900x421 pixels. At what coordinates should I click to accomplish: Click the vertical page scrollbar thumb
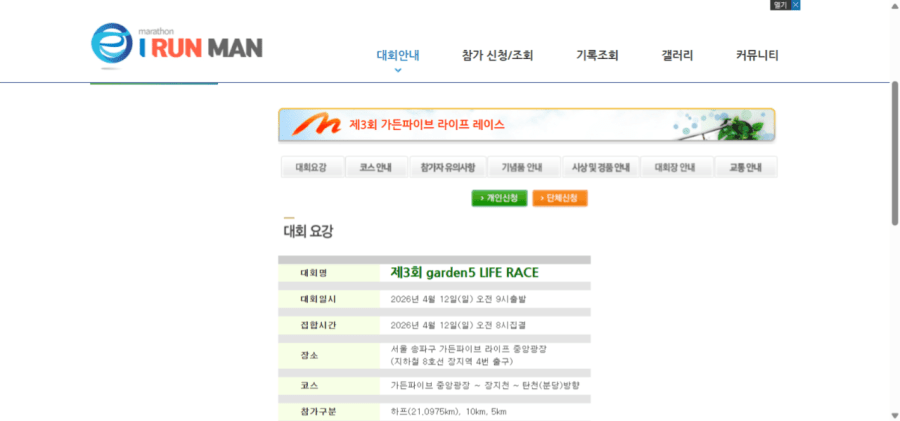point(895,153)
